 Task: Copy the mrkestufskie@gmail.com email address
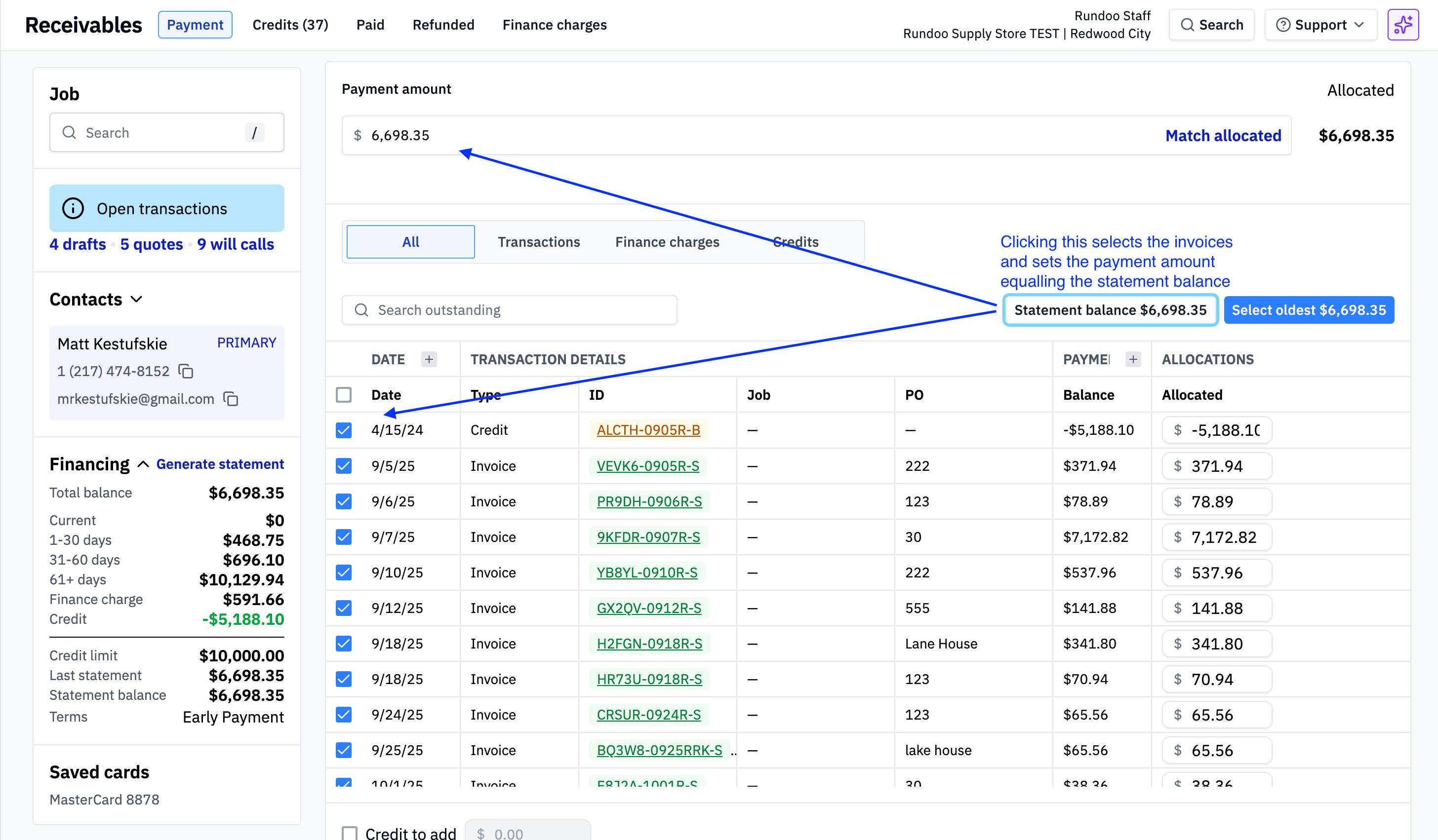point(231,399)
